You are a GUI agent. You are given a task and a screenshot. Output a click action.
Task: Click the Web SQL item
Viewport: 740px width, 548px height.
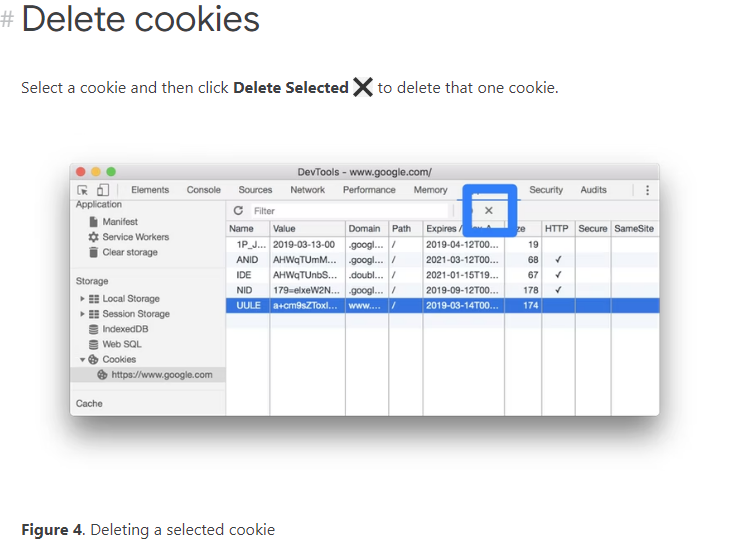click(122, 344)
